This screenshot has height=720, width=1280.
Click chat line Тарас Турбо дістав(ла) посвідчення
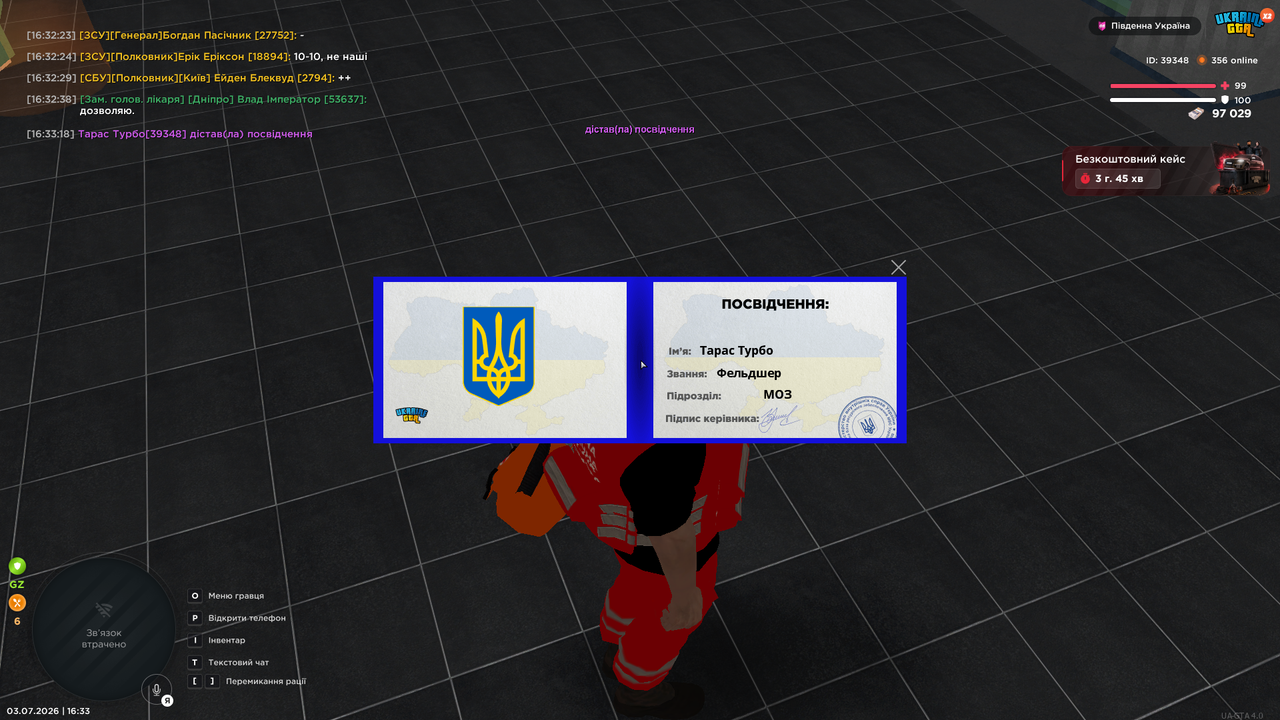tap(170, 133)
